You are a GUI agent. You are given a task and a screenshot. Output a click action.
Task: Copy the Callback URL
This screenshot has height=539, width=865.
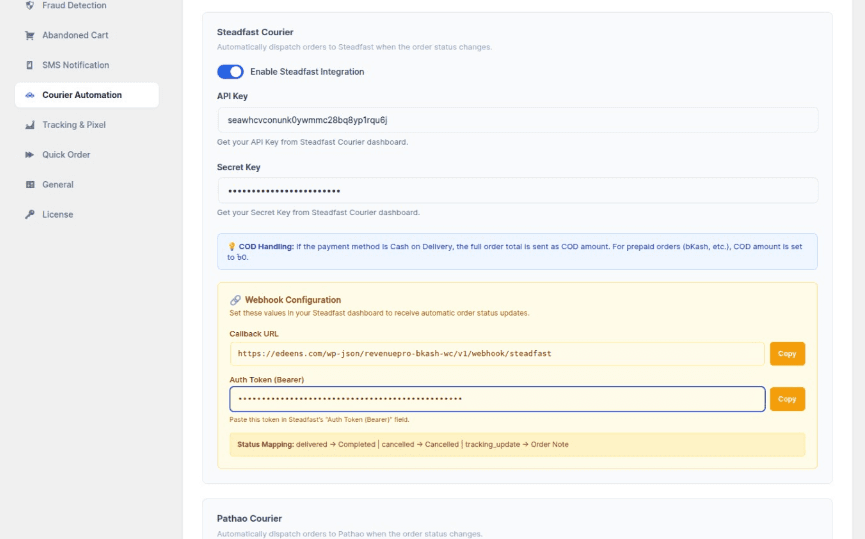pos(787,354)
